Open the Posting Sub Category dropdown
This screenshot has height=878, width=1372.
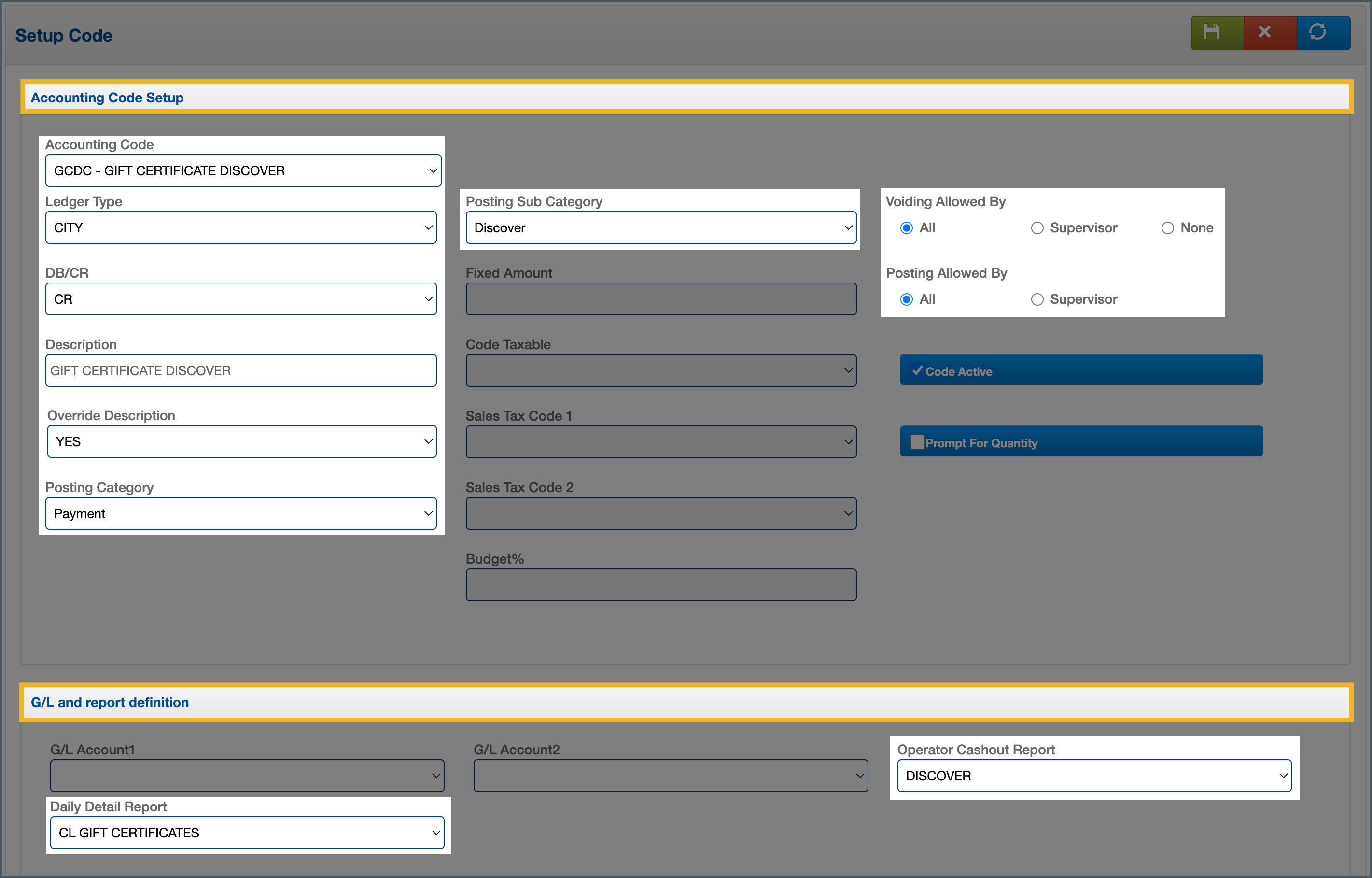(661, 227)
